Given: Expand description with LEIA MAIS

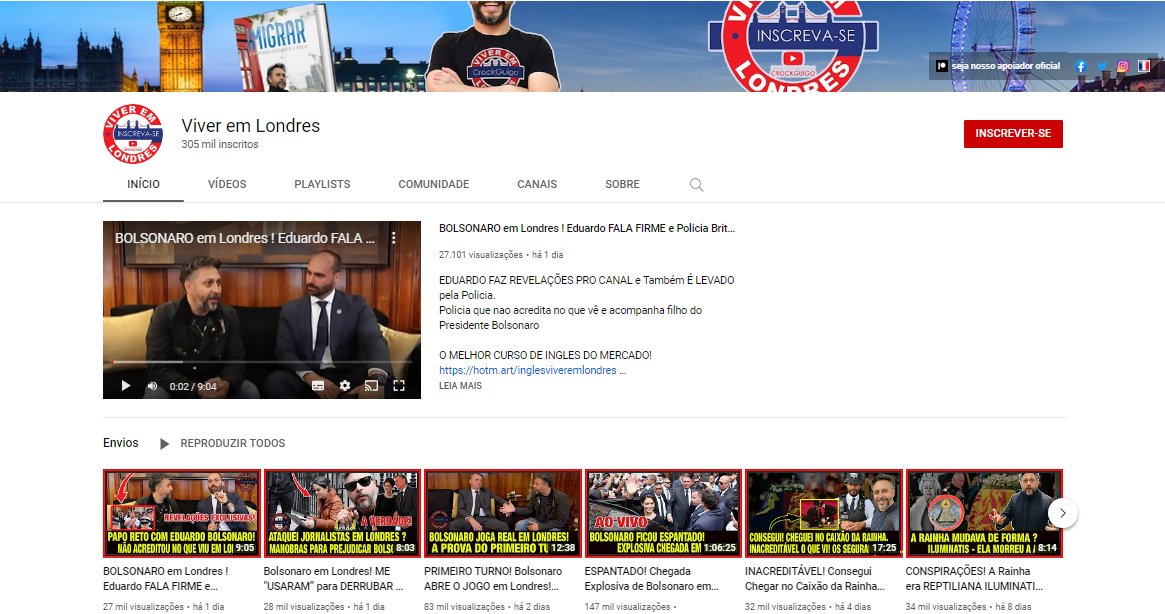Looking at the screenshot, I should 460,386.
